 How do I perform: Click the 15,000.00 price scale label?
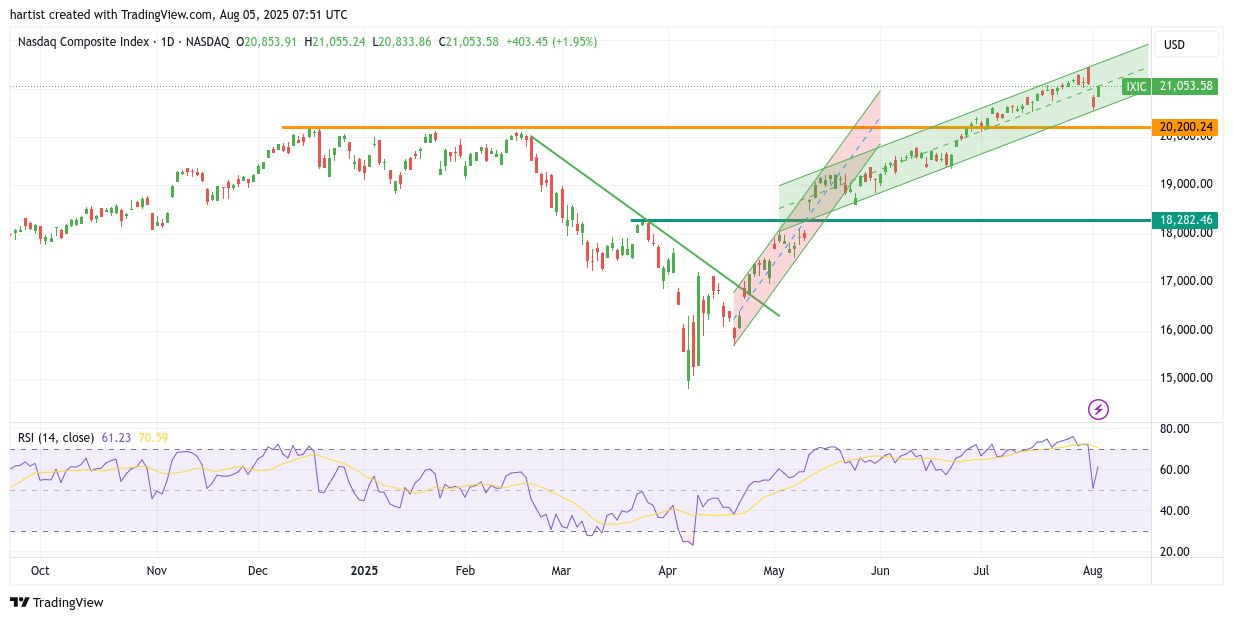pyautogui.click(x=1186, y=378)
